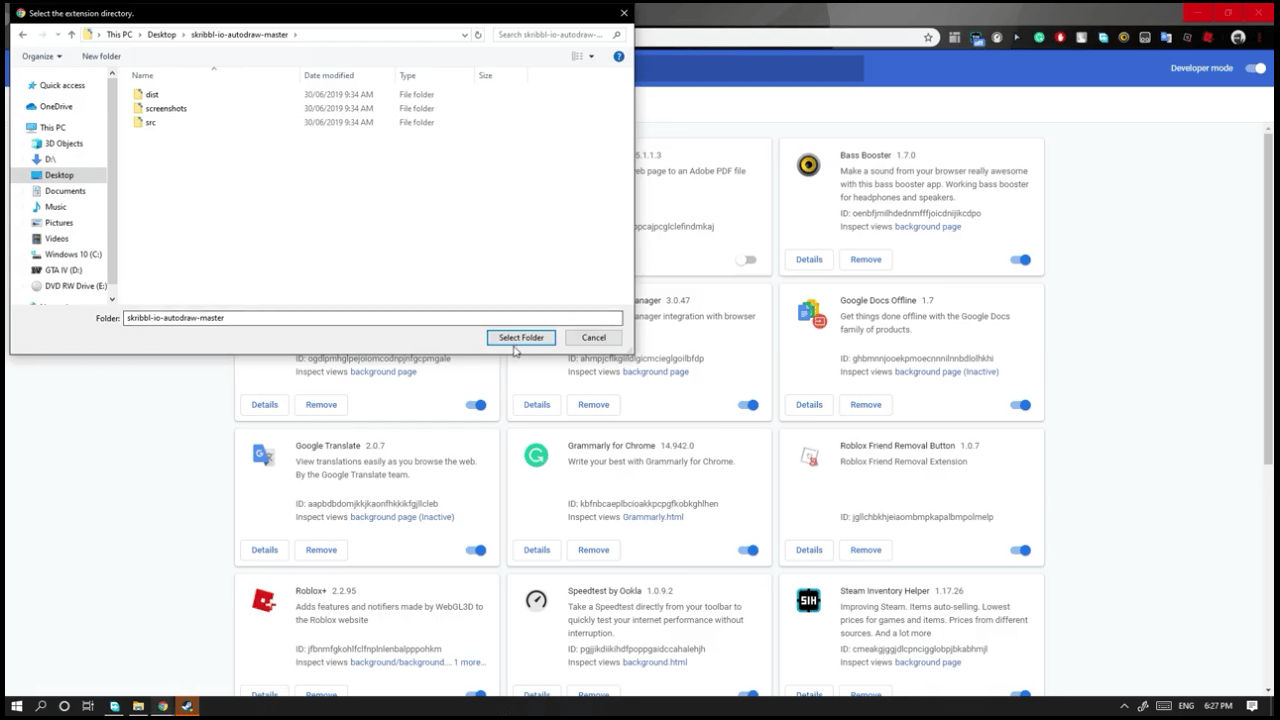
Task: Click Desktop in the address path
Action: pos(161,34)
